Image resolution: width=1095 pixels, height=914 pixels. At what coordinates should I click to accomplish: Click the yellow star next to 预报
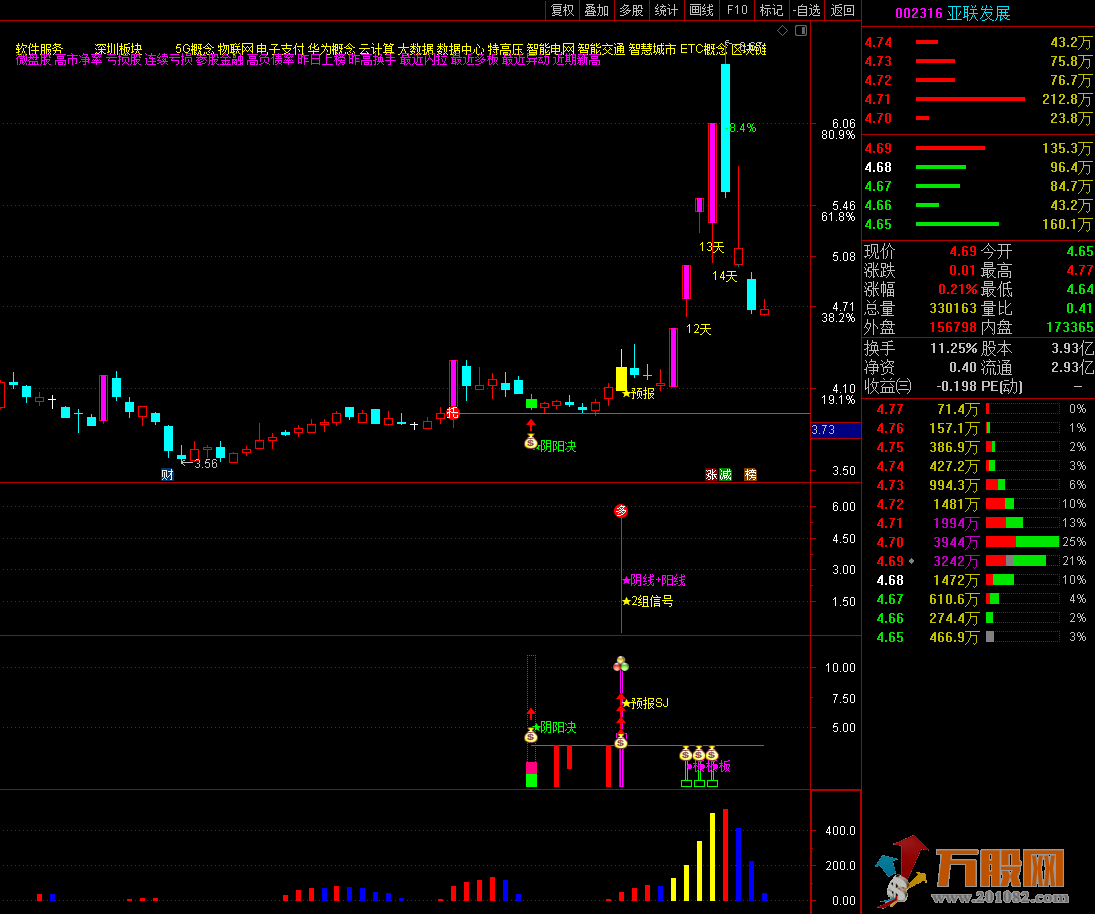pos(626,394)
